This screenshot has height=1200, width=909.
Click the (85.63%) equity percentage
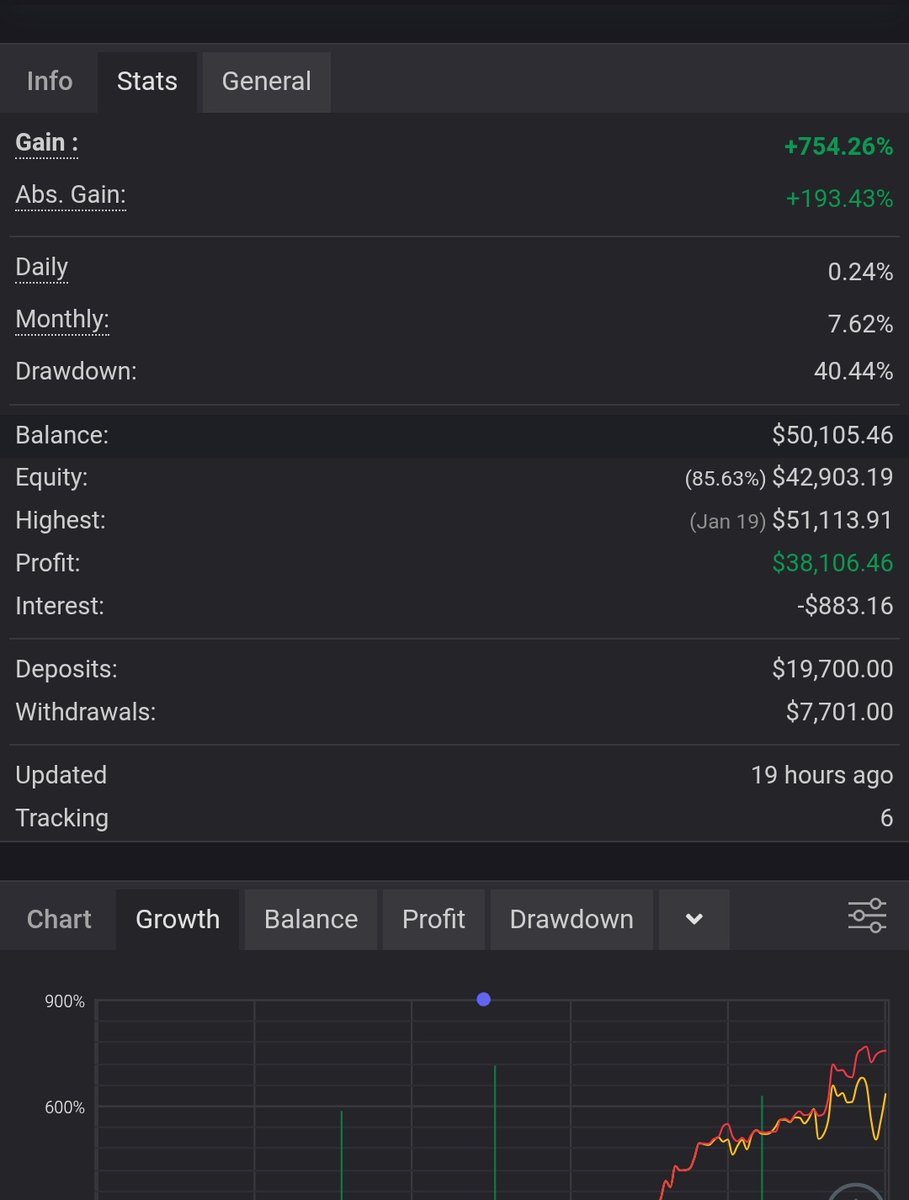725,479
